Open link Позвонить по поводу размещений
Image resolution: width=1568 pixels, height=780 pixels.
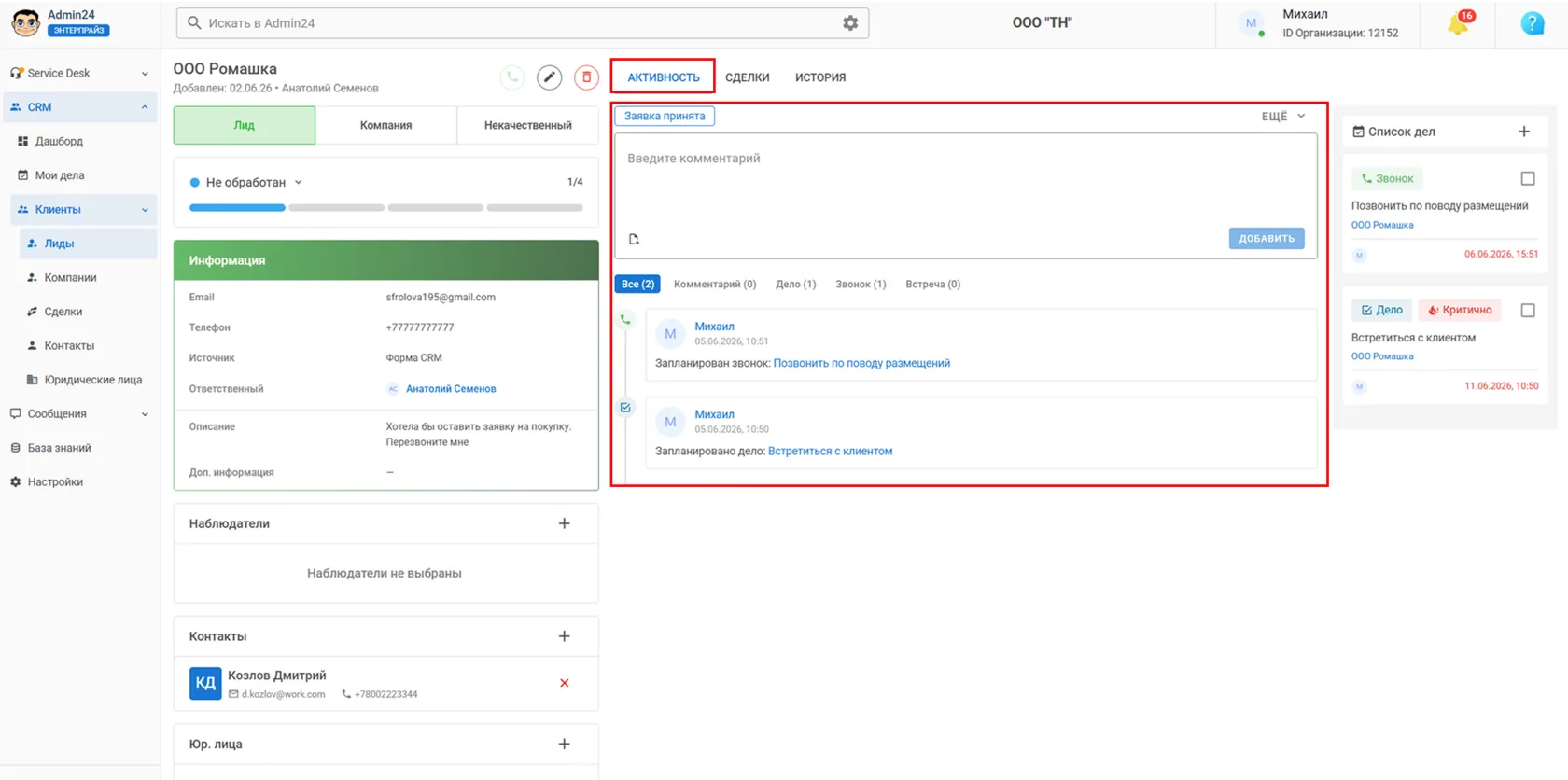[x=861, y=364]
